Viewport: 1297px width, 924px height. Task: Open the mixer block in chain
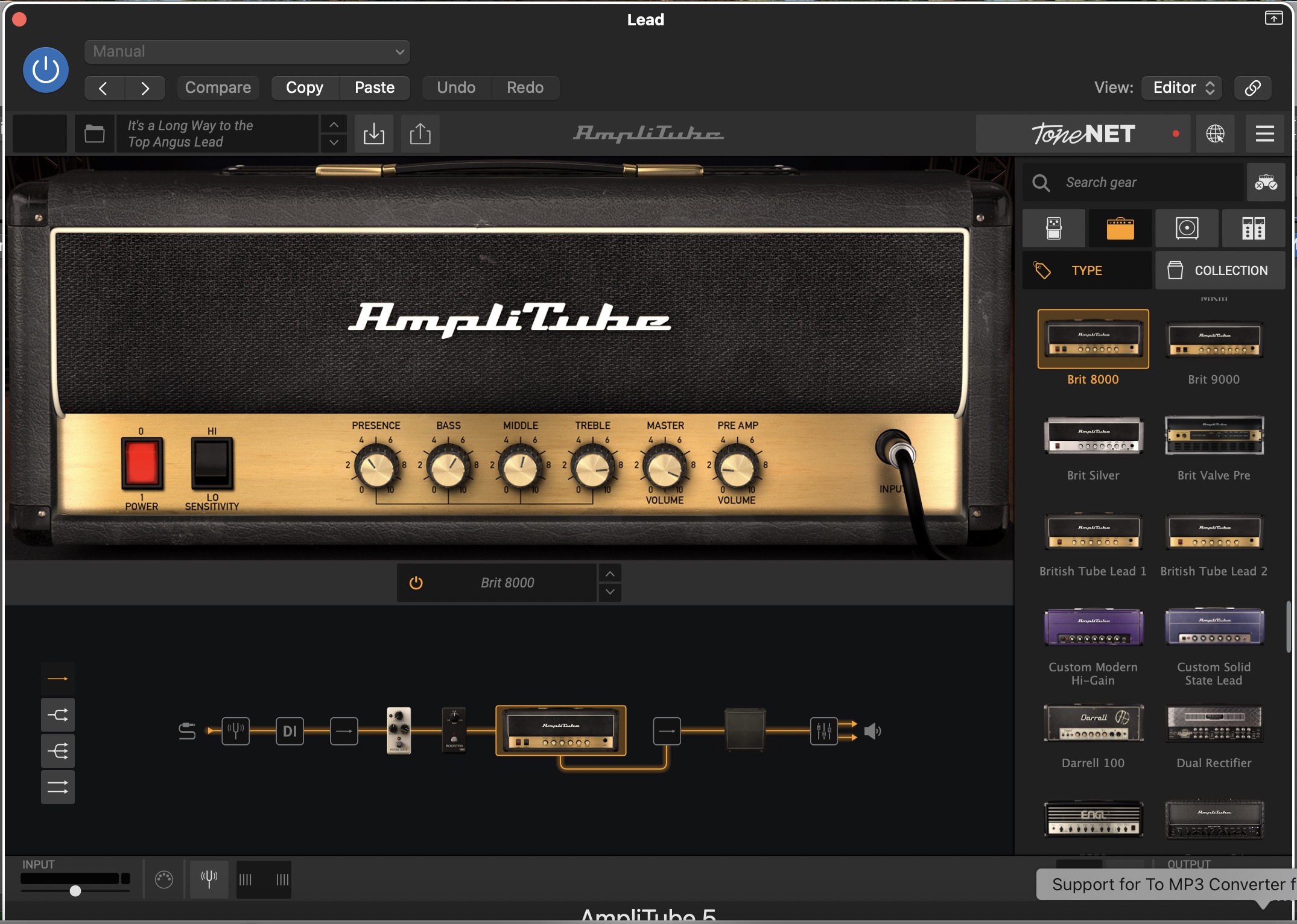click(823, 731)
